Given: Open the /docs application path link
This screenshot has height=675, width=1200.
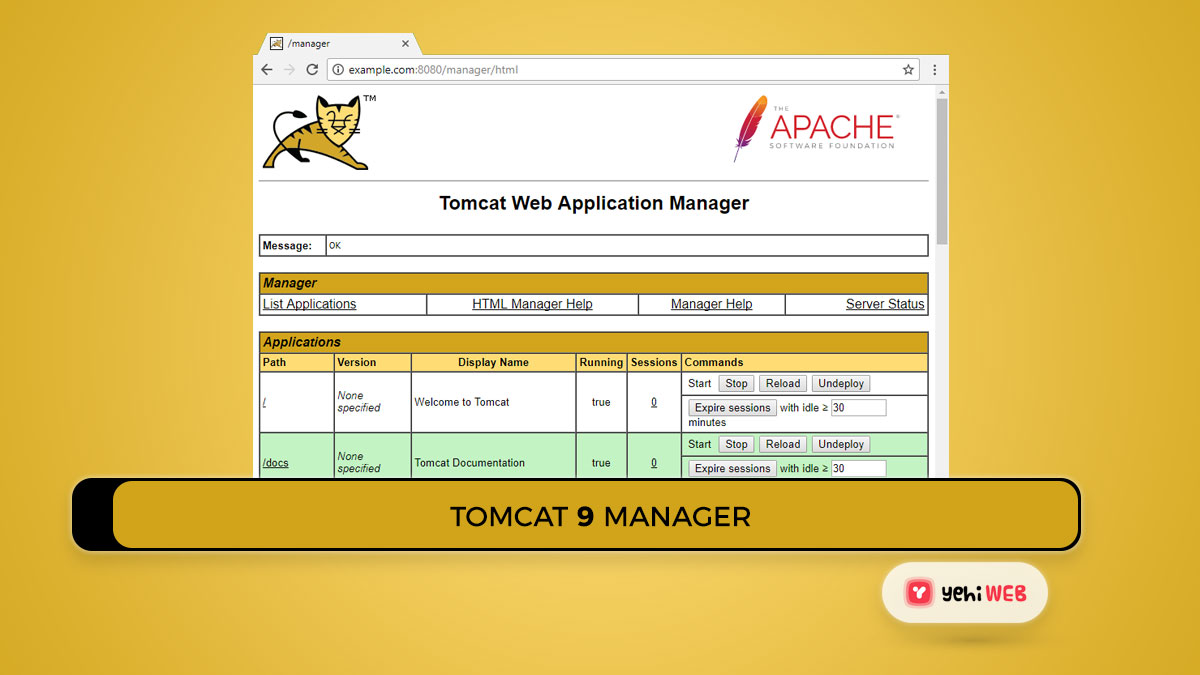Looking at the screenshot, I should pos(273,463).
